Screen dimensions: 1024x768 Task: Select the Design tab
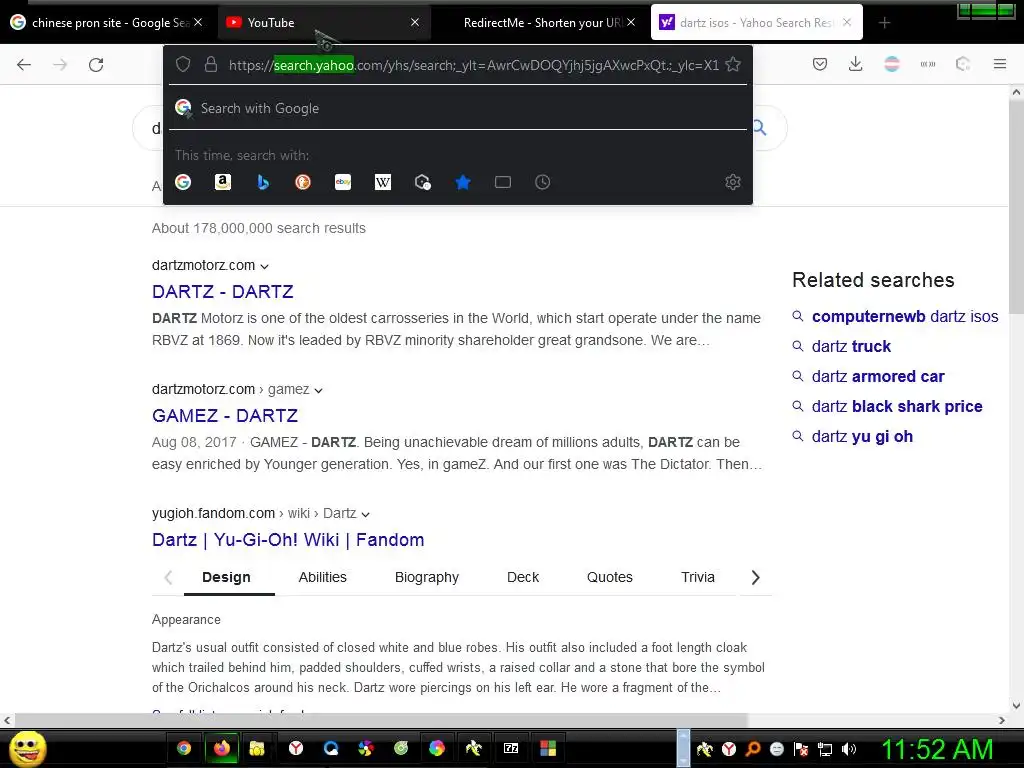(x=227, y=577)
